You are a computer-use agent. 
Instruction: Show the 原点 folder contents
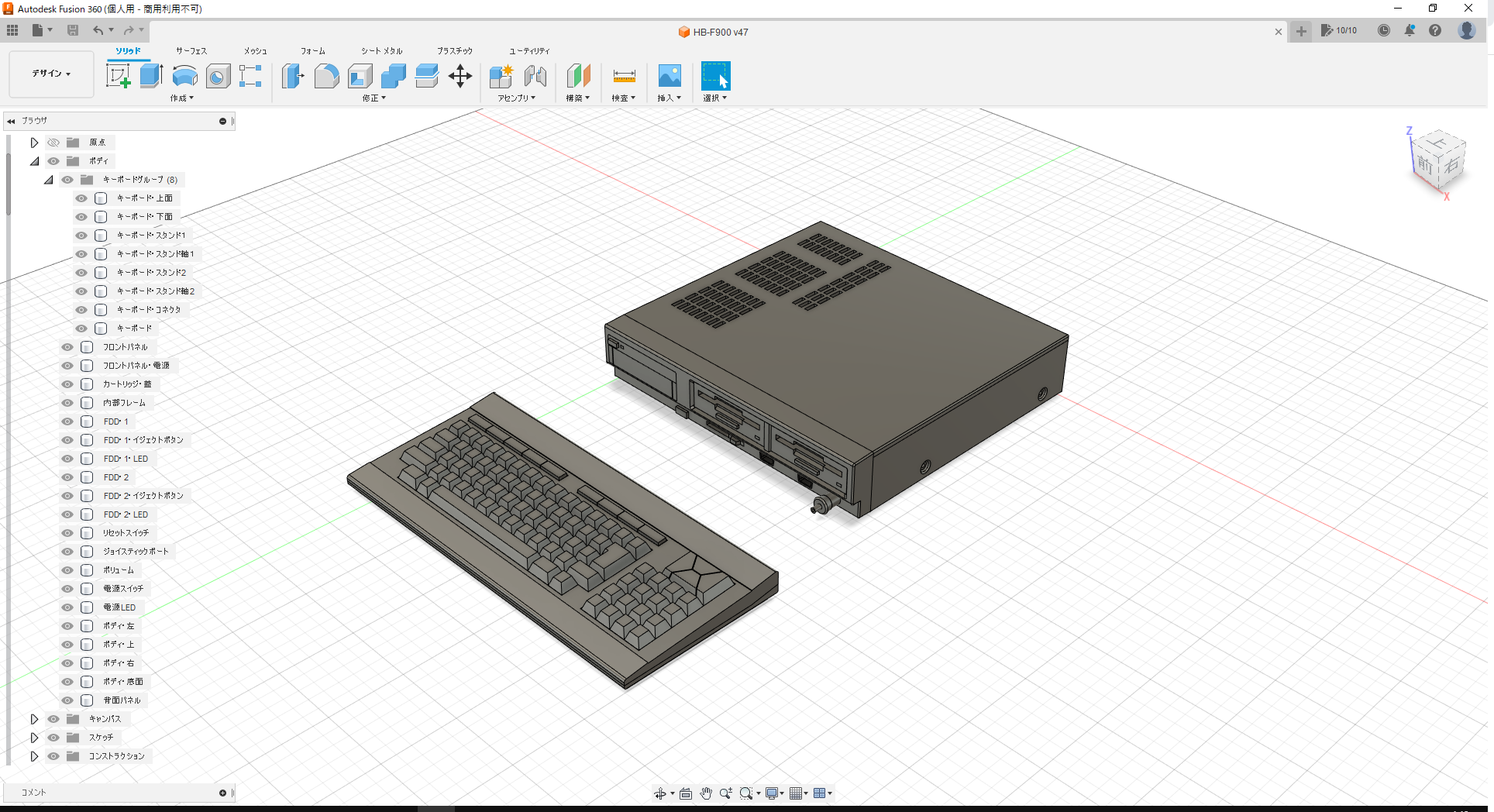(33, 142)
